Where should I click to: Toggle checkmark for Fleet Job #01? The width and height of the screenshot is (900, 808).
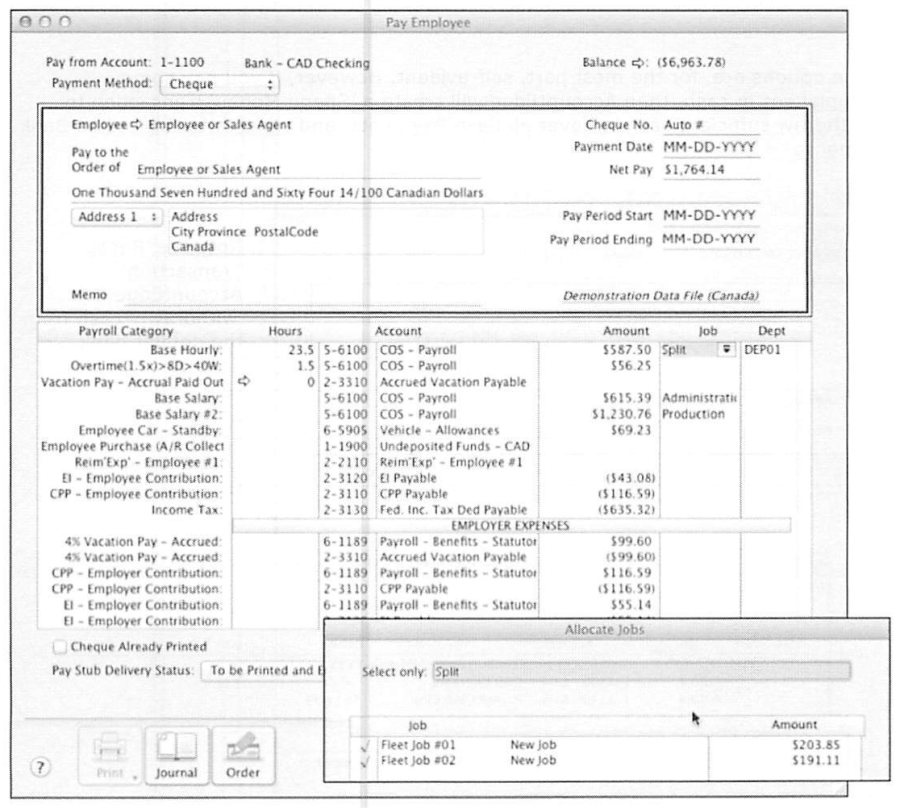click(x=364, y=746)
